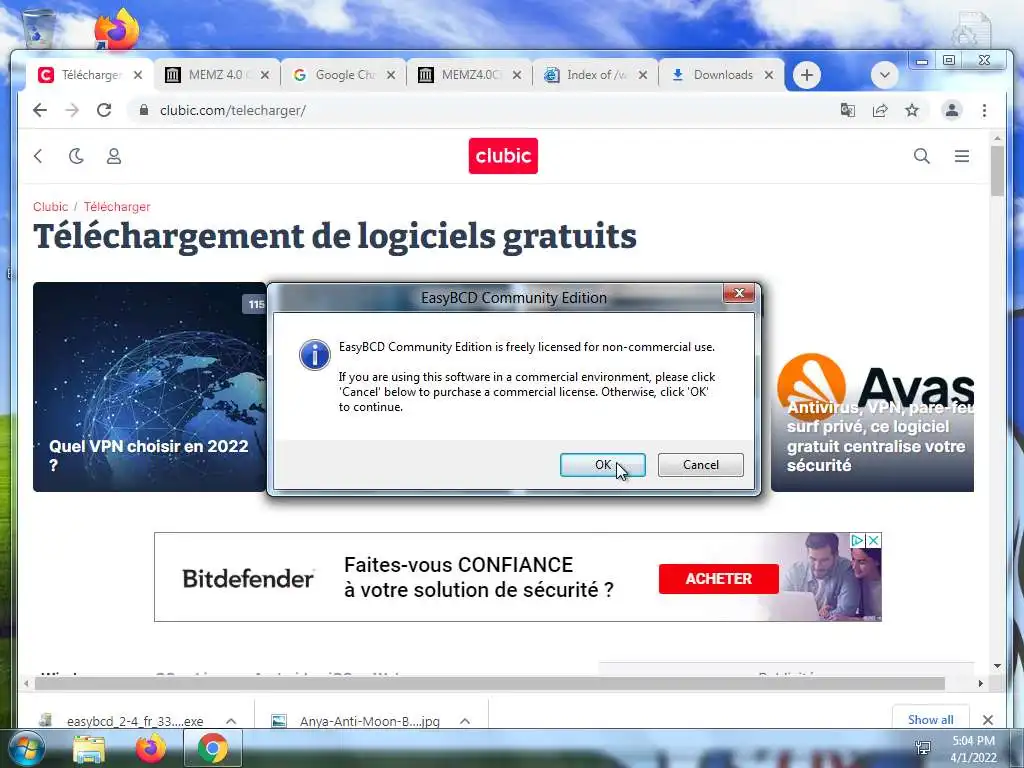Click the Clubic back chevron
The width and height of the screenshot is (1024, 768).
point(39,156)
